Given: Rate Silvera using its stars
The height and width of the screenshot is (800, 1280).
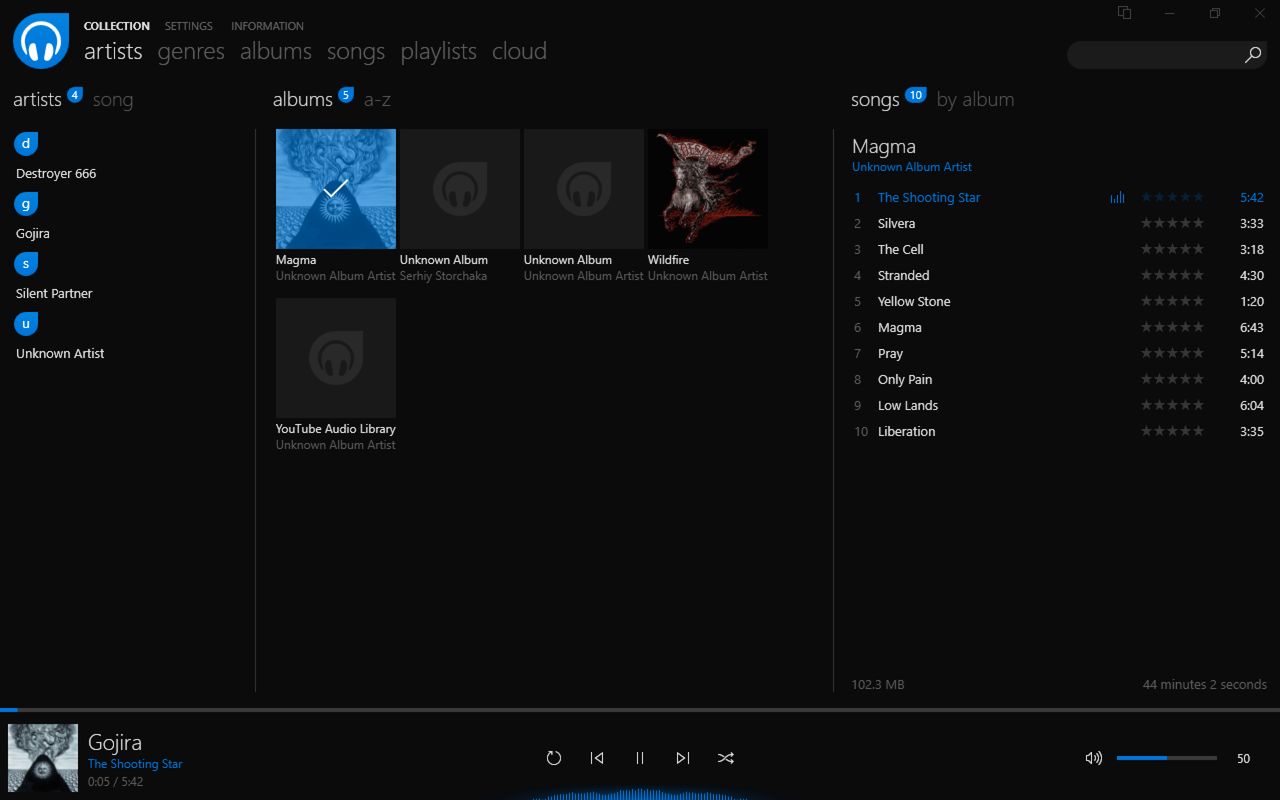Looking at the screenshot, I should 1172,224.
